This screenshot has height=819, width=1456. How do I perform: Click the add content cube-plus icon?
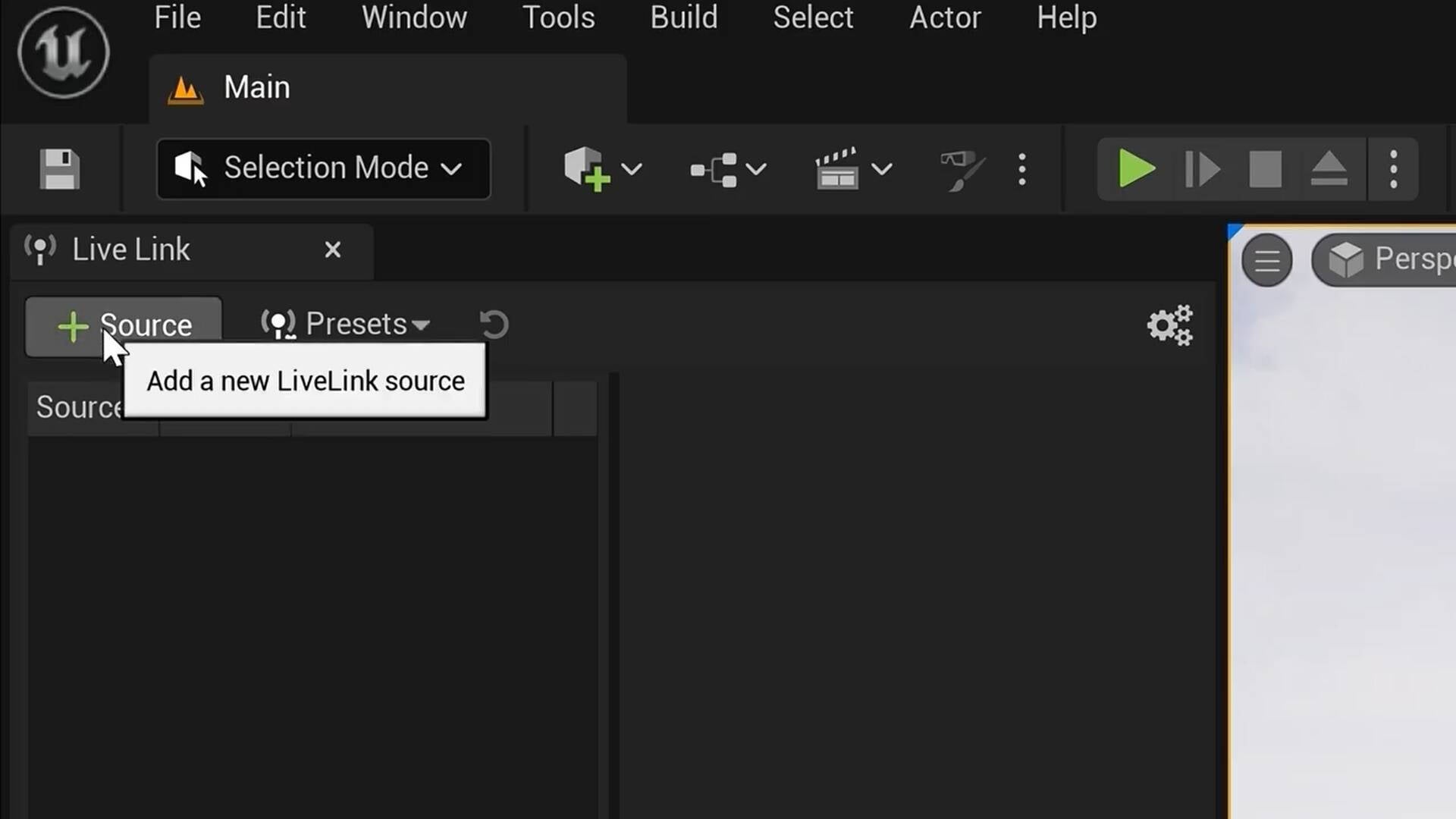[x=587, y=168]
